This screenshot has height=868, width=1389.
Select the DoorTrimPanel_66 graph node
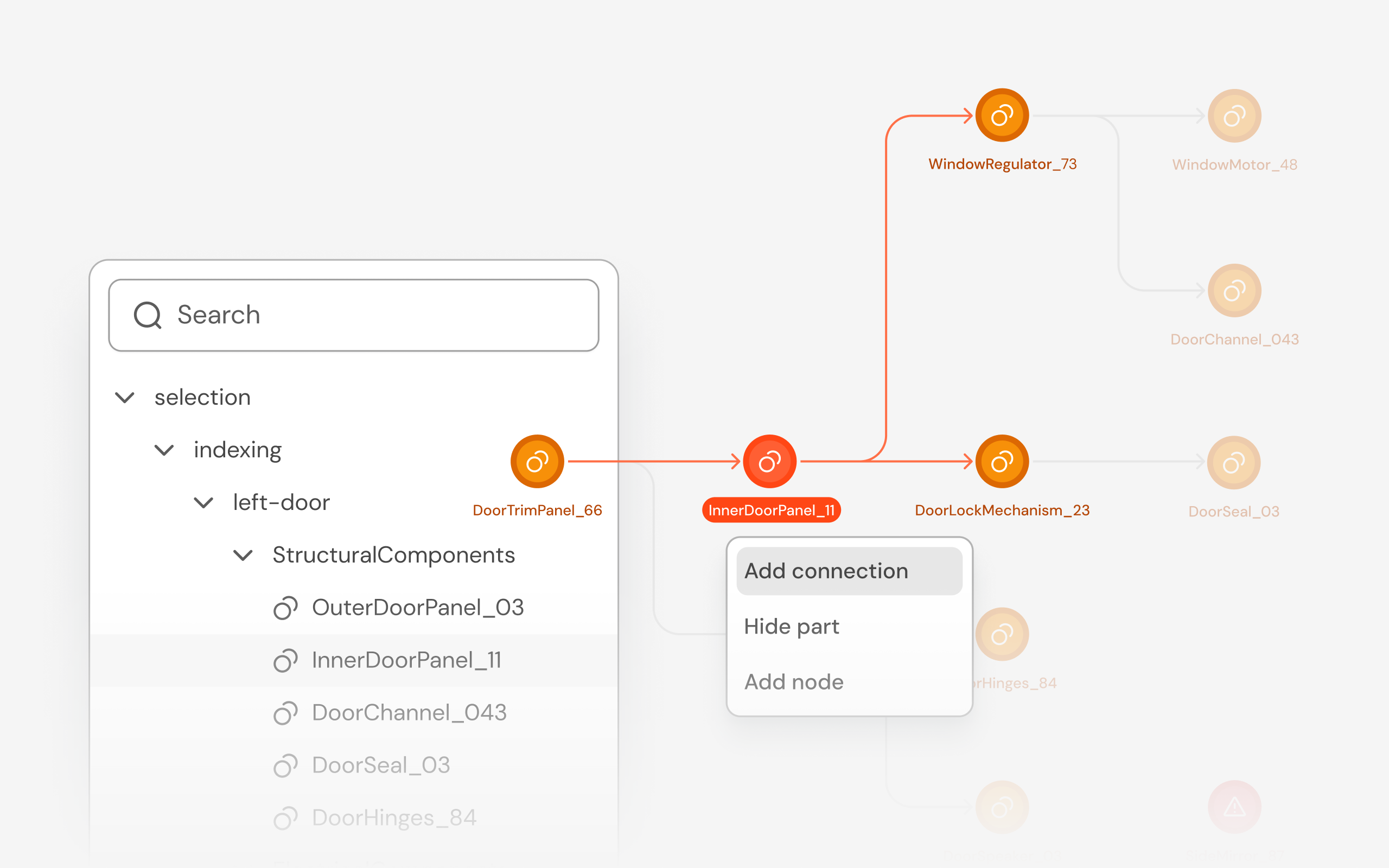coord(537,462)
